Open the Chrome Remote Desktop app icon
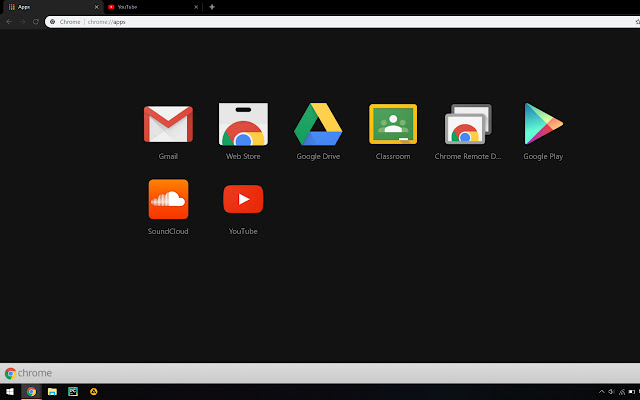The width and height of the screenshot is (640, 400). click(x=468, y=124)
